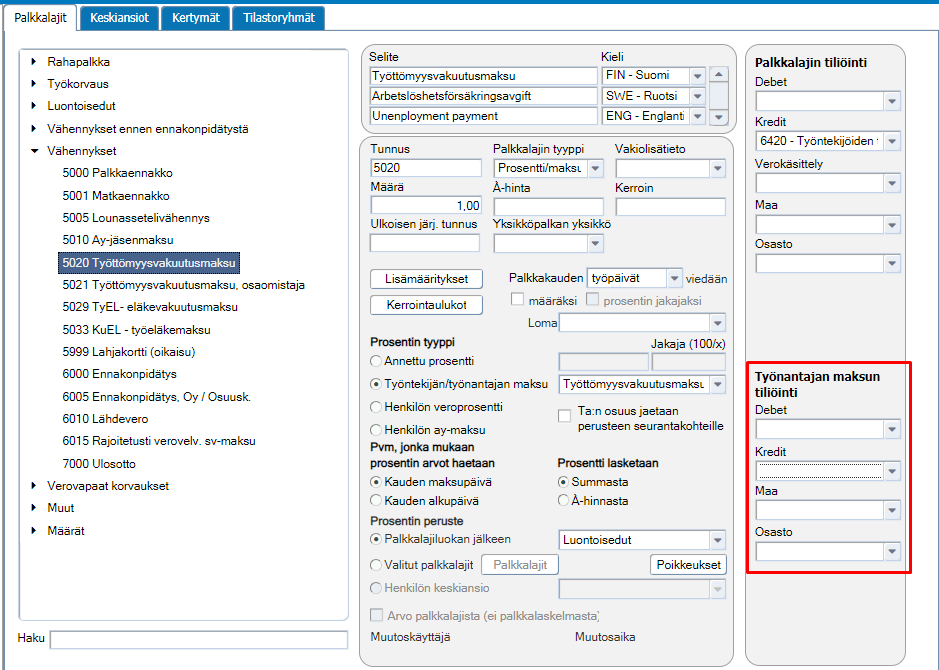
Task: Open the Loma dropdown
Action: pyautogui.click(x=717, y=323)
